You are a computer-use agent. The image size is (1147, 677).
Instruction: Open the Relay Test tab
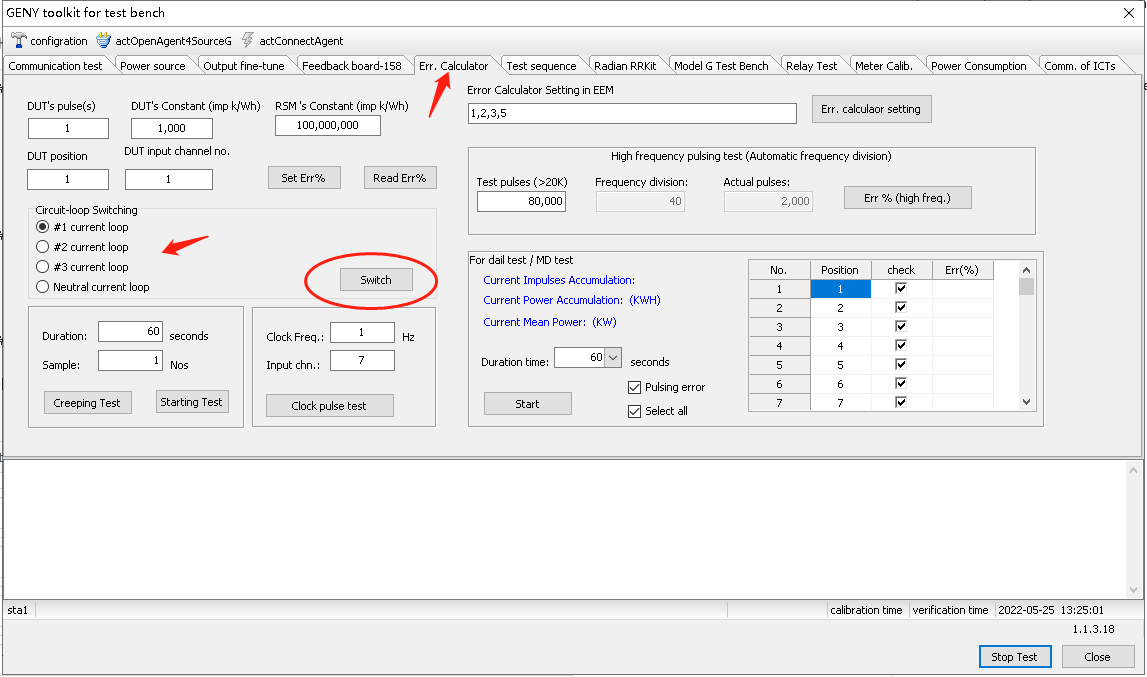click(812, 66)
